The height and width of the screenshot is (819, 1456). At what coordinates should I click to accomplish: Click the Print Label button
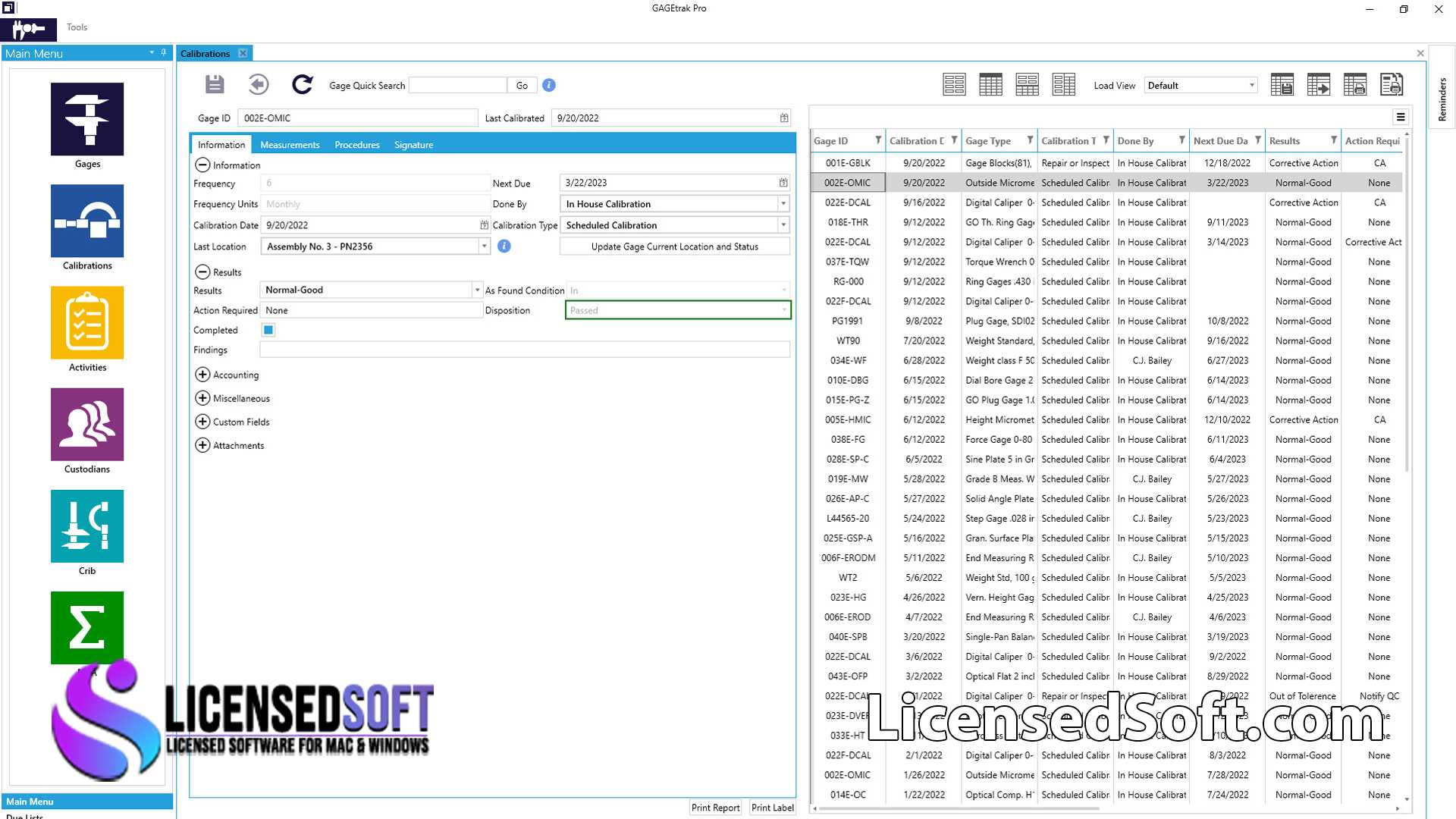coord(772,808)
